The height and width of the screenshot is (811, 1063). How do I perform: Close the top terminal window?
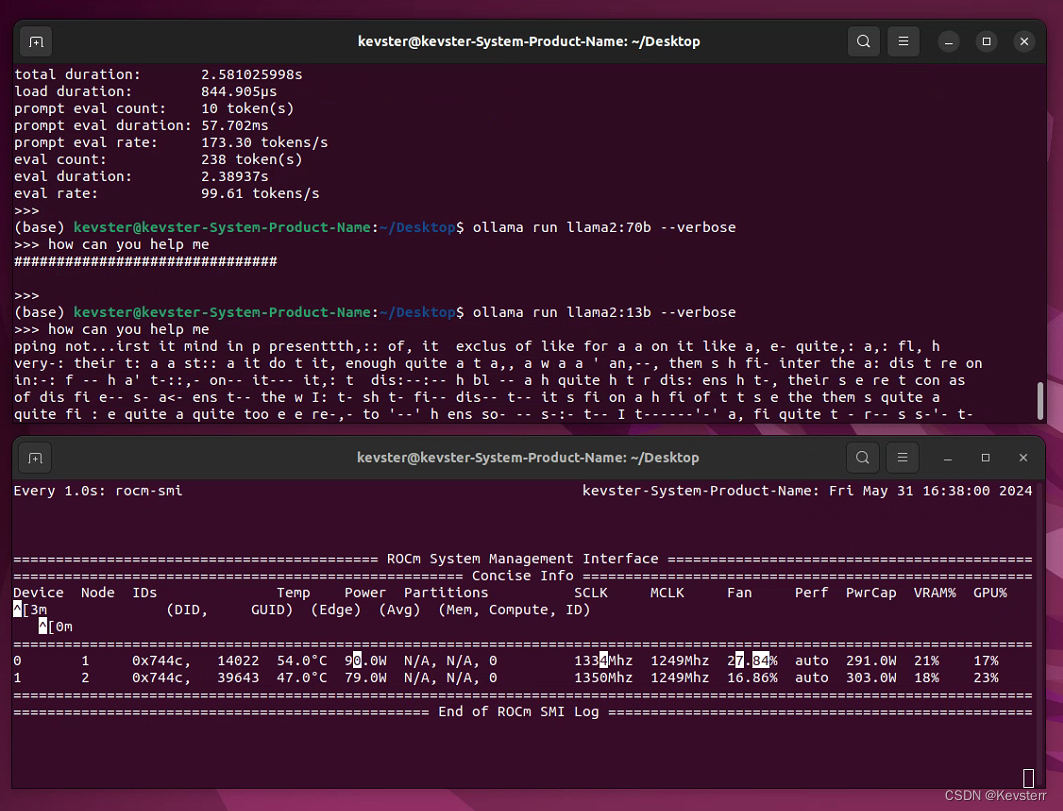tap(1024, 42)
